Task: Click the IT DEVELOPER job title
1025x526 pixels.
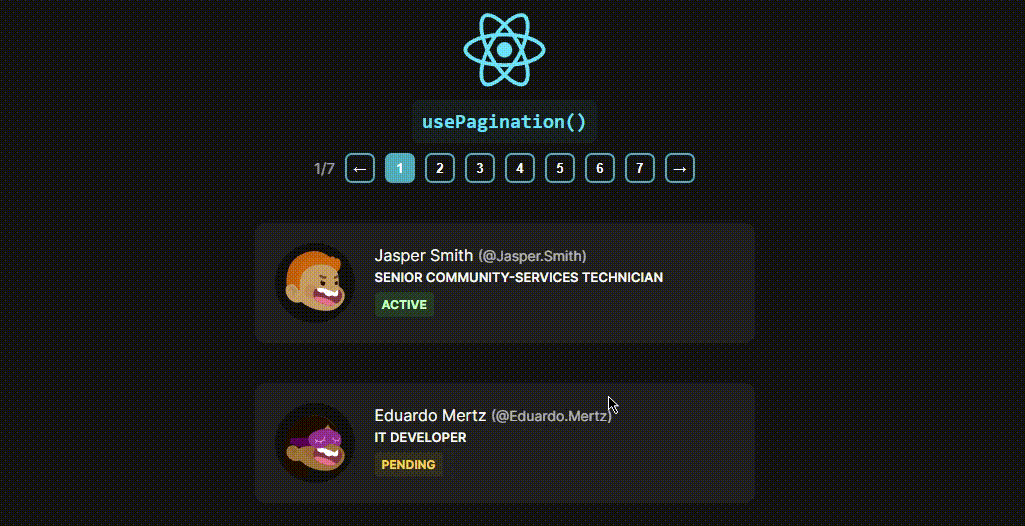Action: click(x=420, y=437)
